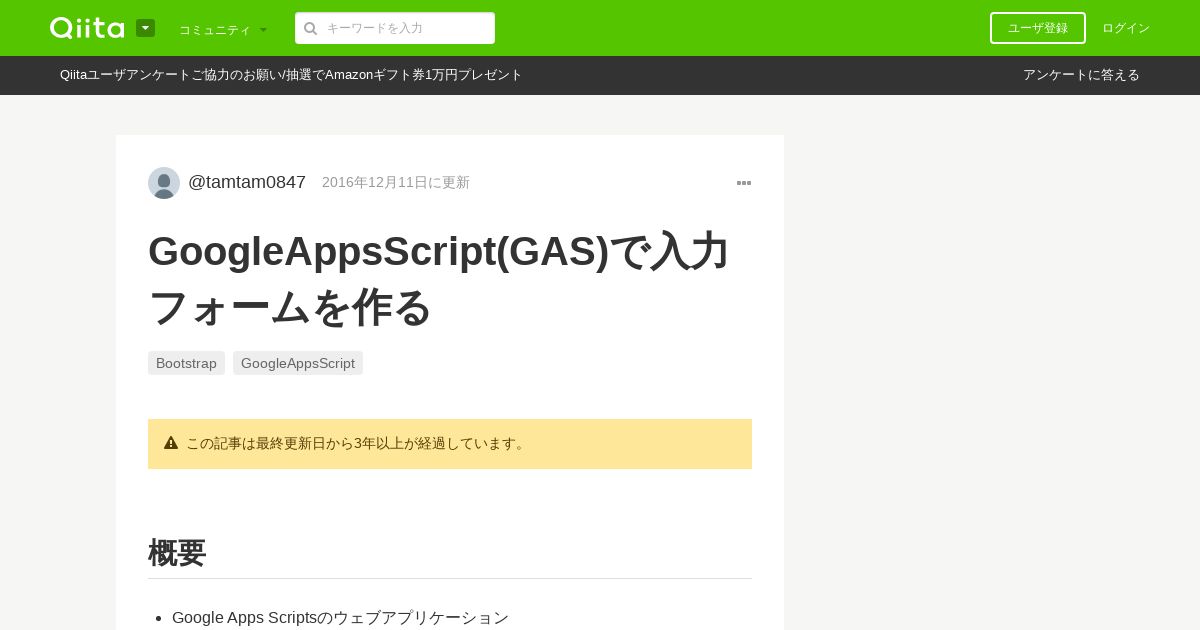Viewport: 1200px width, 630px height.
Task: Select the Bootstrap tag
Action: tap(186, 363)
